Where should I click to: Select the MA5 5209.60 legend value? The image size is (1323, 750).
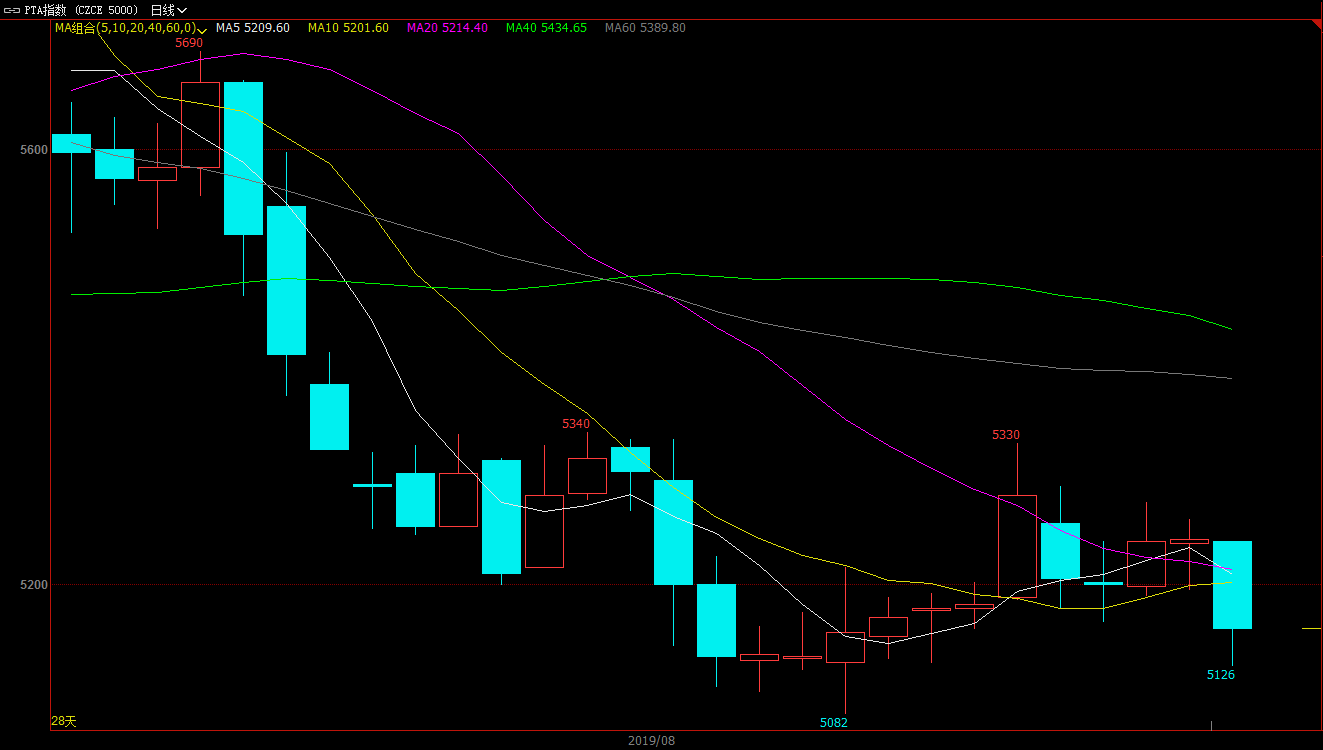(x=253, y=28)
